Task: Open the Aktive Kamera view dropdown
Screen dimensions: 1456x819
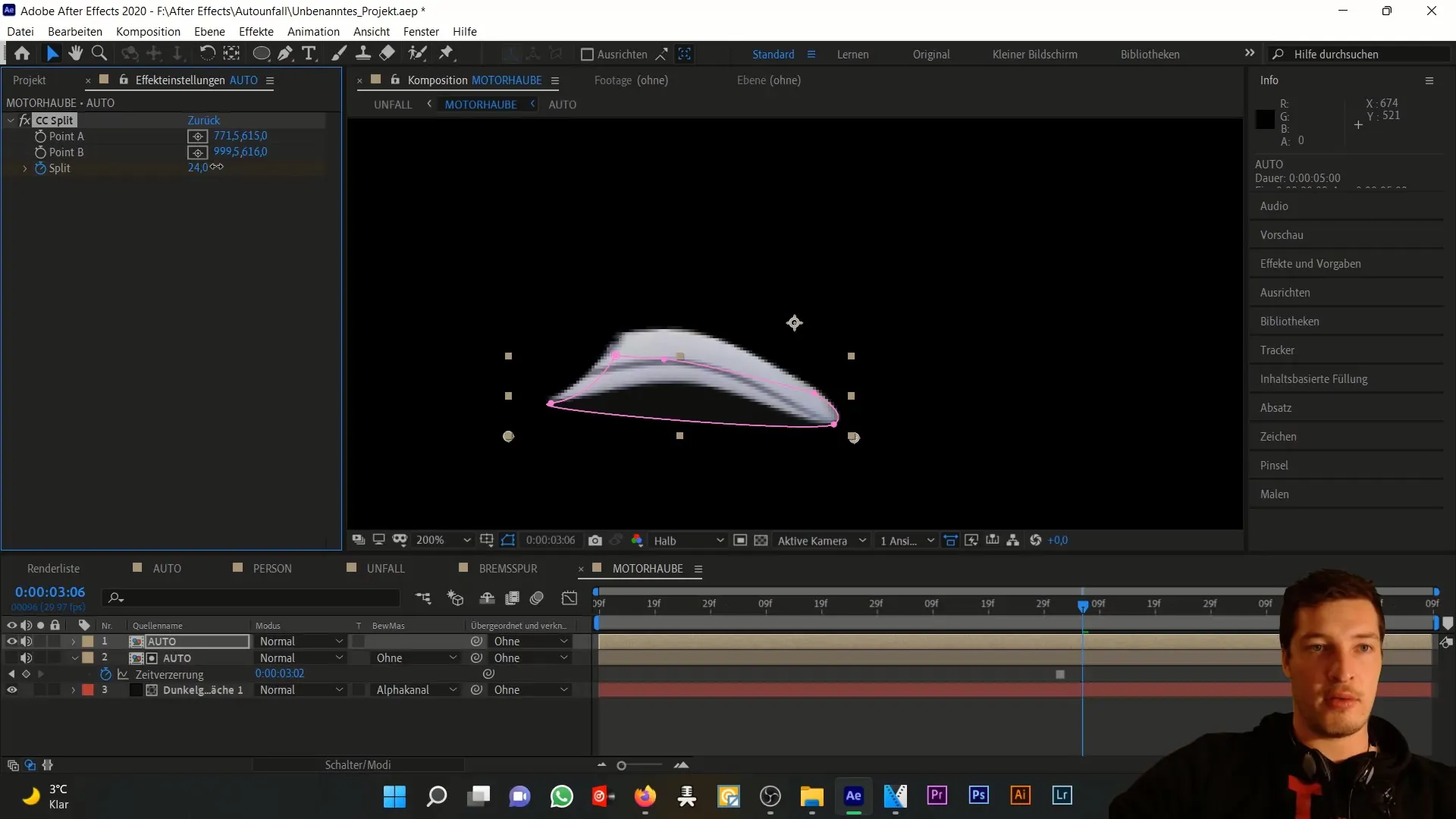Action: [821, 541]
